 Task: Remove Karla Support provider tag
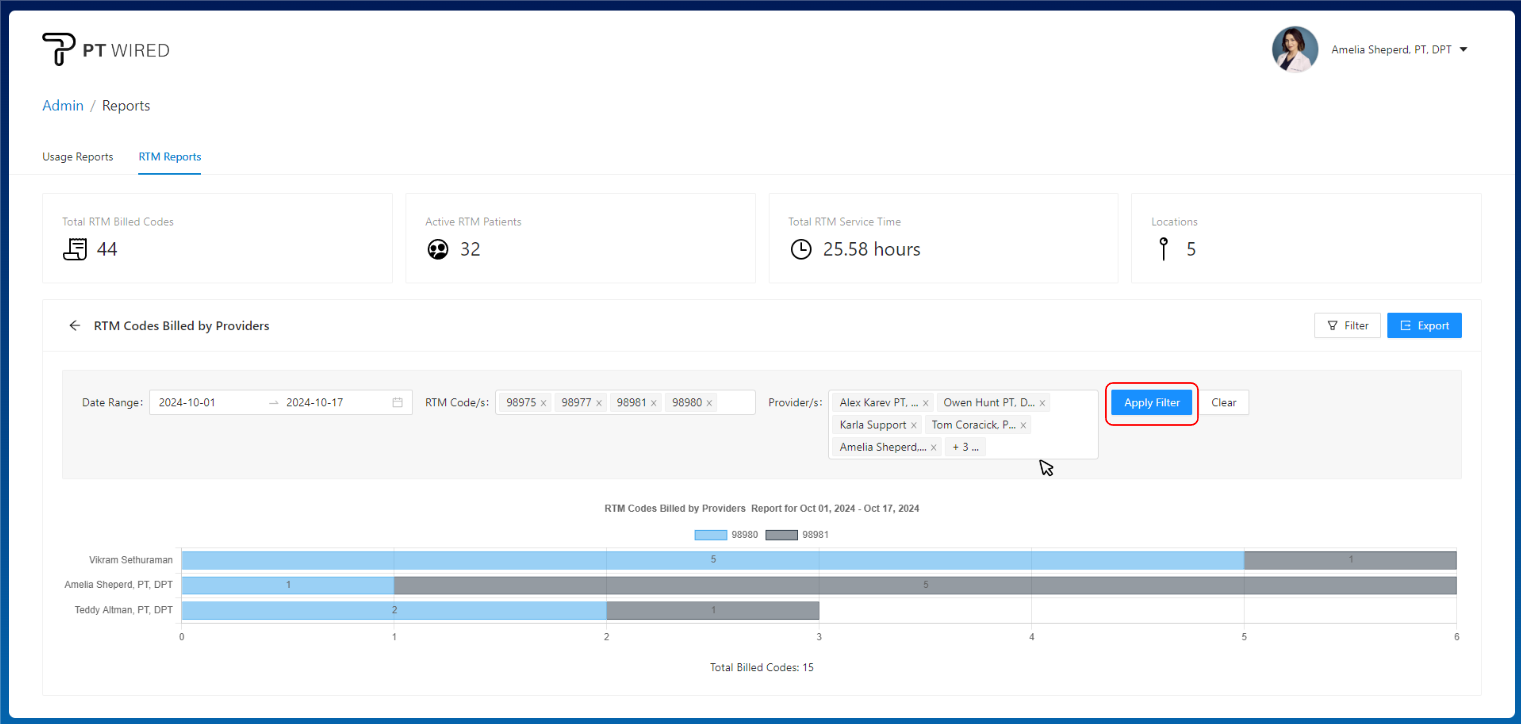[913, 425]
